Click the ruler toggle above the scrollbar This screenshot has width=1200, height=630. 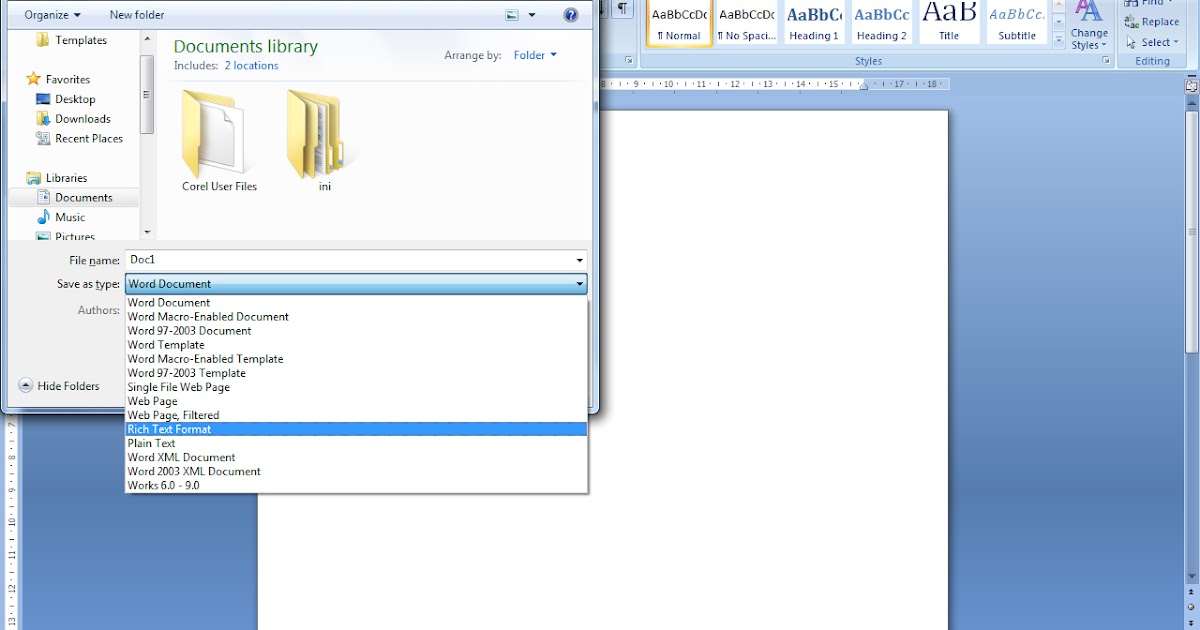[x=1191, y=87]
